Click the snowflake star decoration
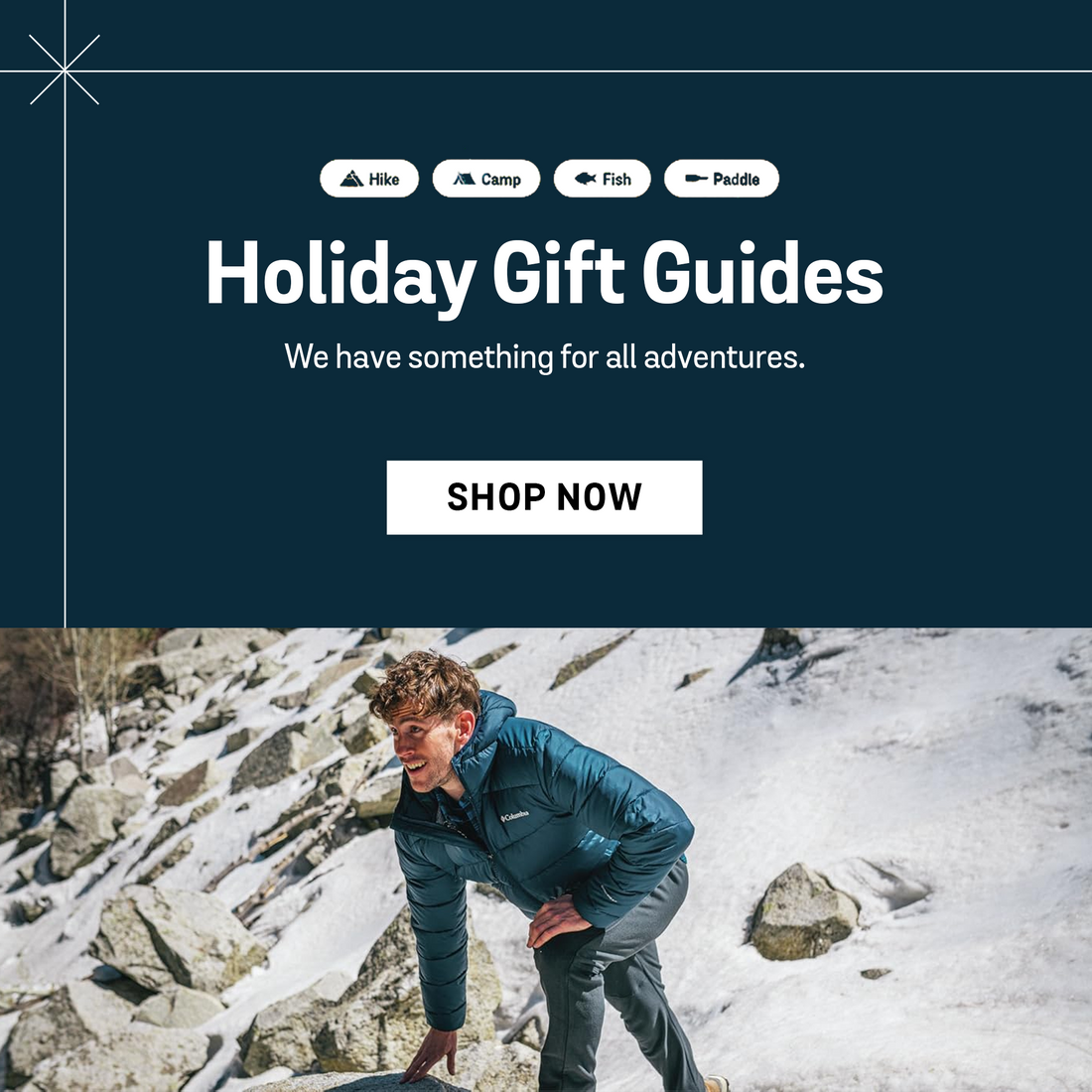This screenshot has width=1092, height=1092. [65, 69]
